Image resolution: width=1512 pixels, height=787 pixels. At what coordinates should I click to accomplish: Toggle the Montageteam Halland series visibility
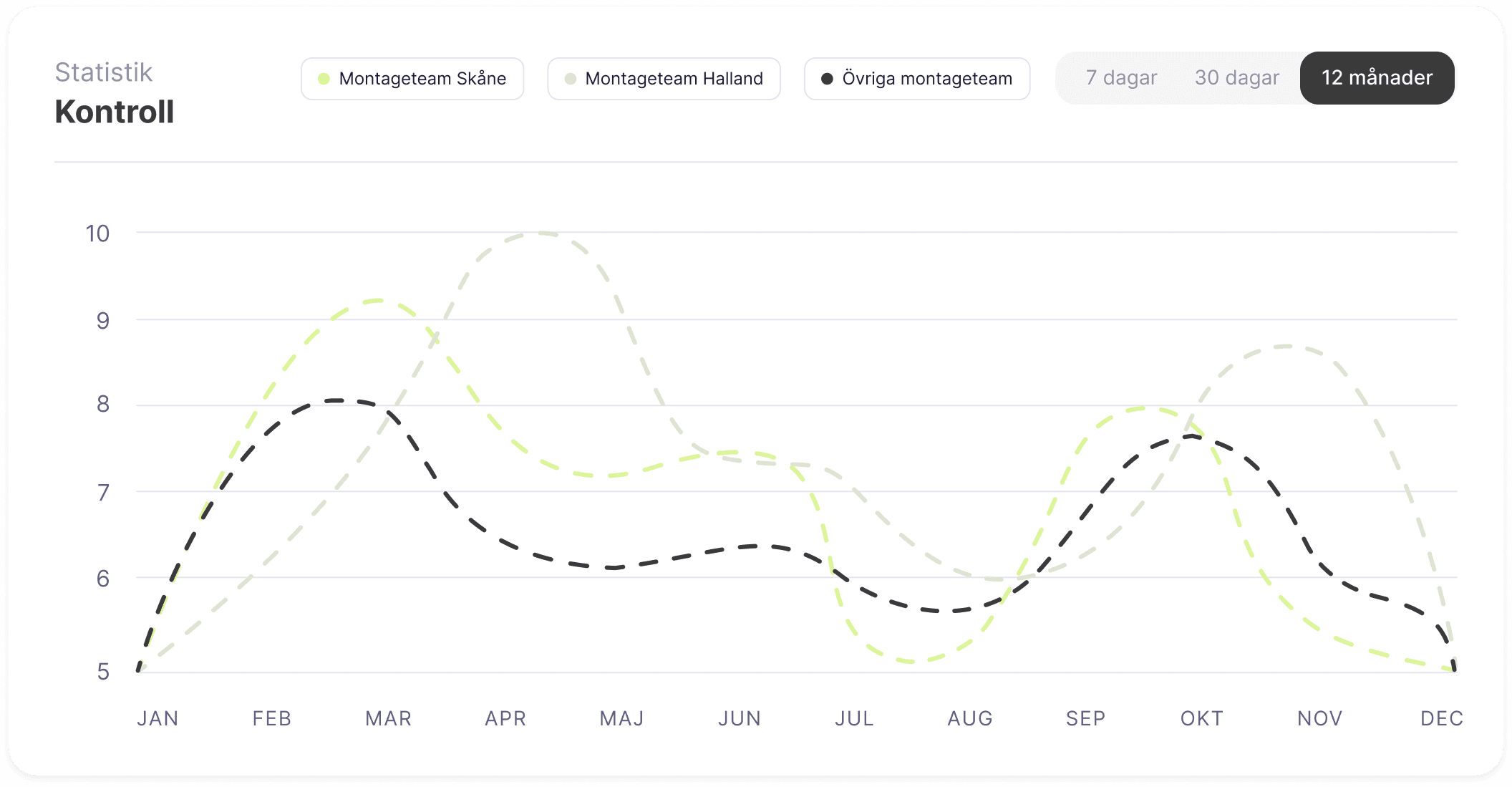664,79
